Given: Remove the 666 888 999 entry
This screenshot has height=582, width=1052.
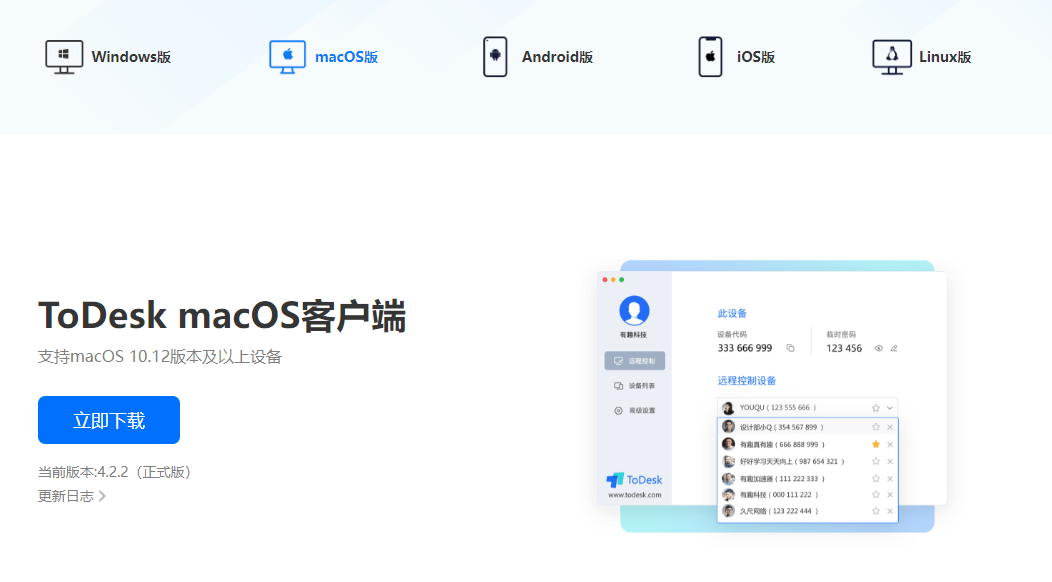Looking at the screenshot, I should pos(890,444).
